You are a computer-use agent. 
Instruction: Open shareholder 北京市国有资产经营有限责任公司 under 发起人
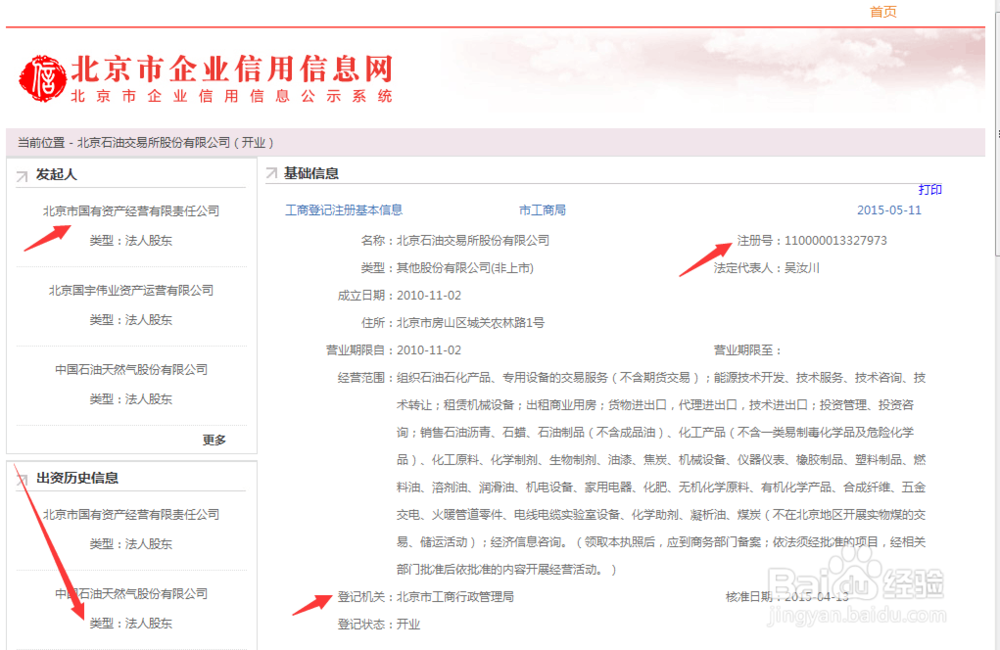tap(134, 211)
